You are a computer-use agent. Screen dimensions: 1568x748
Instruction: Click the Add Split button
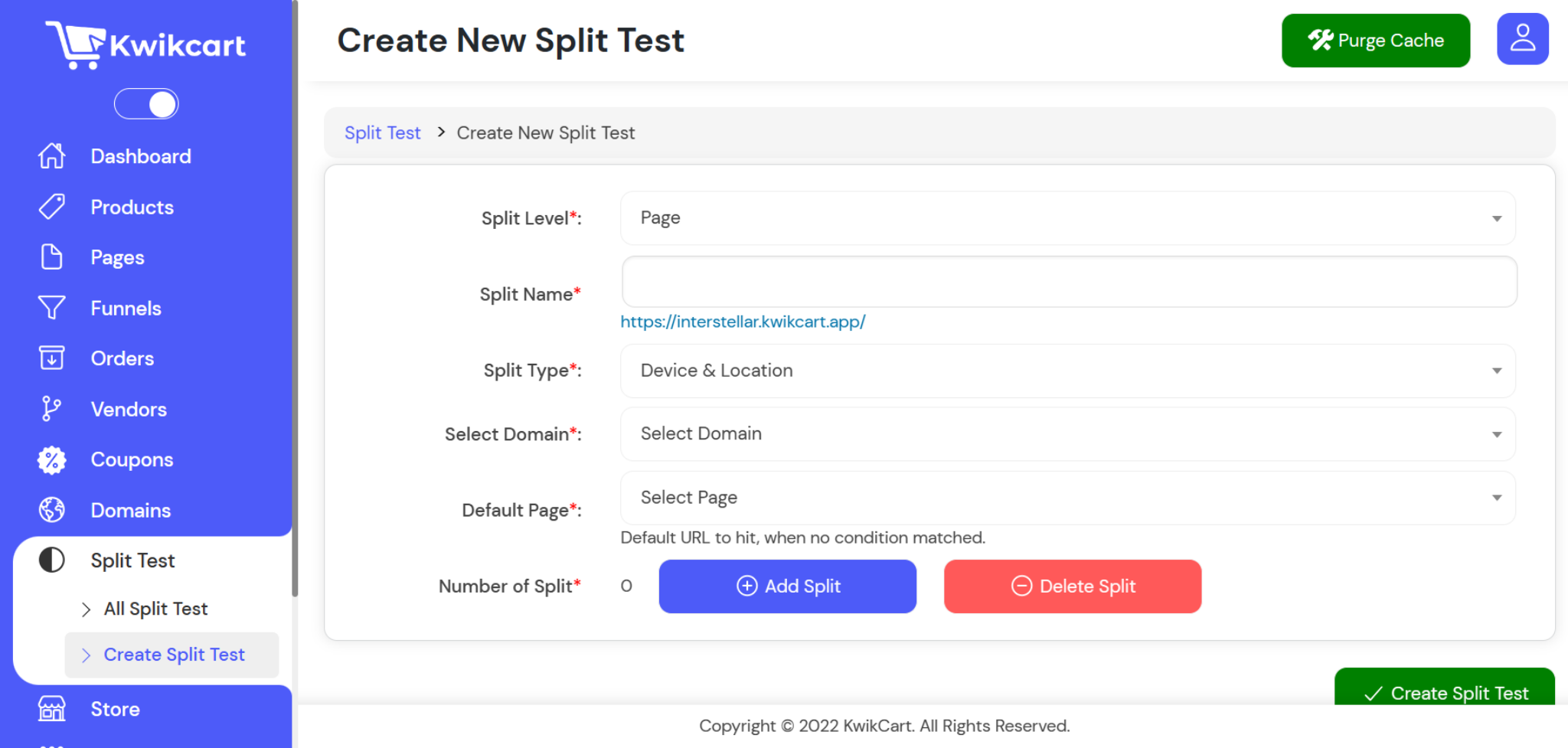(x=787, y=586)
